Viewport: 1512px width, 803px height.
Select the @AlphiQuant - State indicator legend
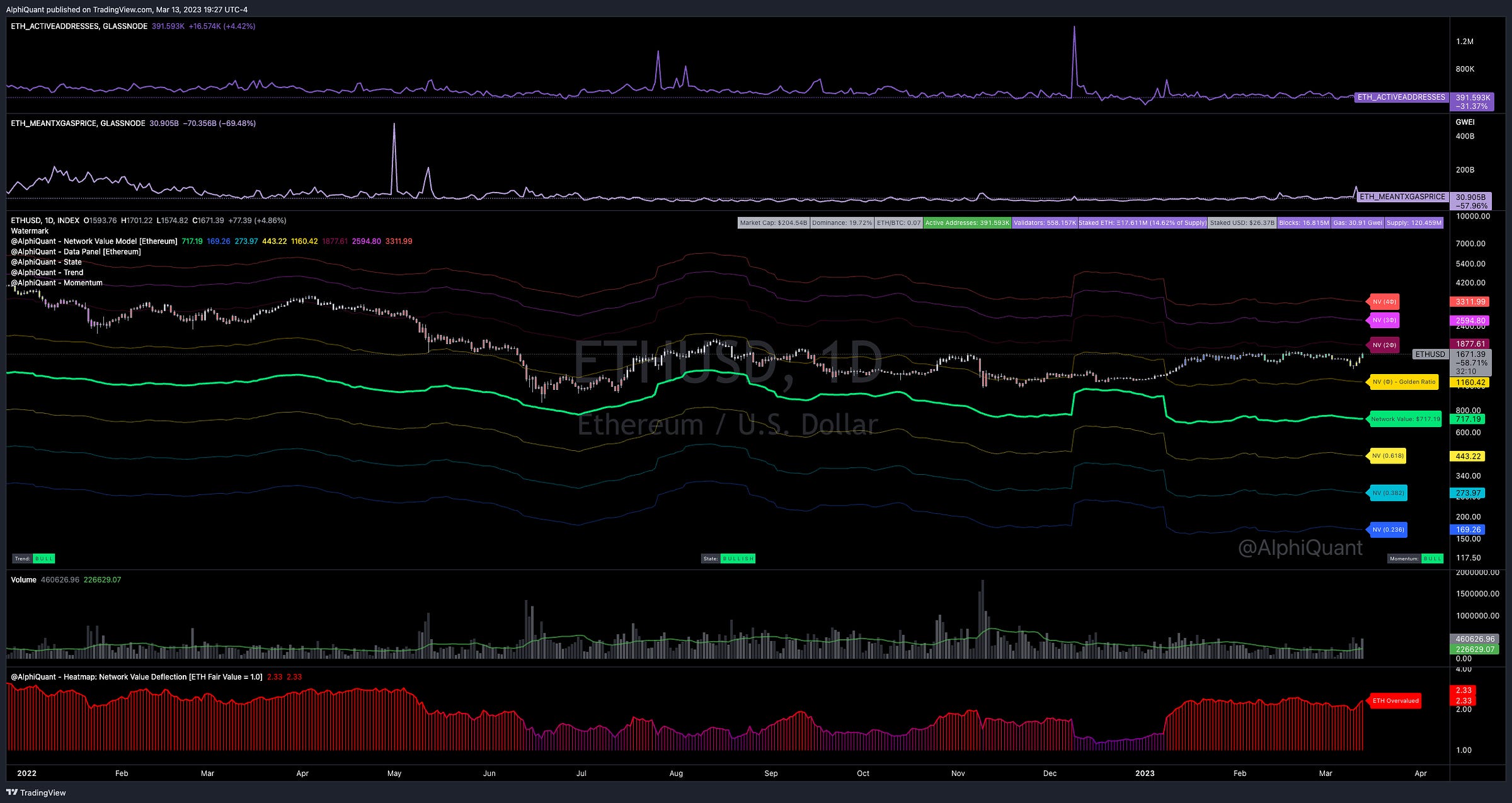coord(46,262)
